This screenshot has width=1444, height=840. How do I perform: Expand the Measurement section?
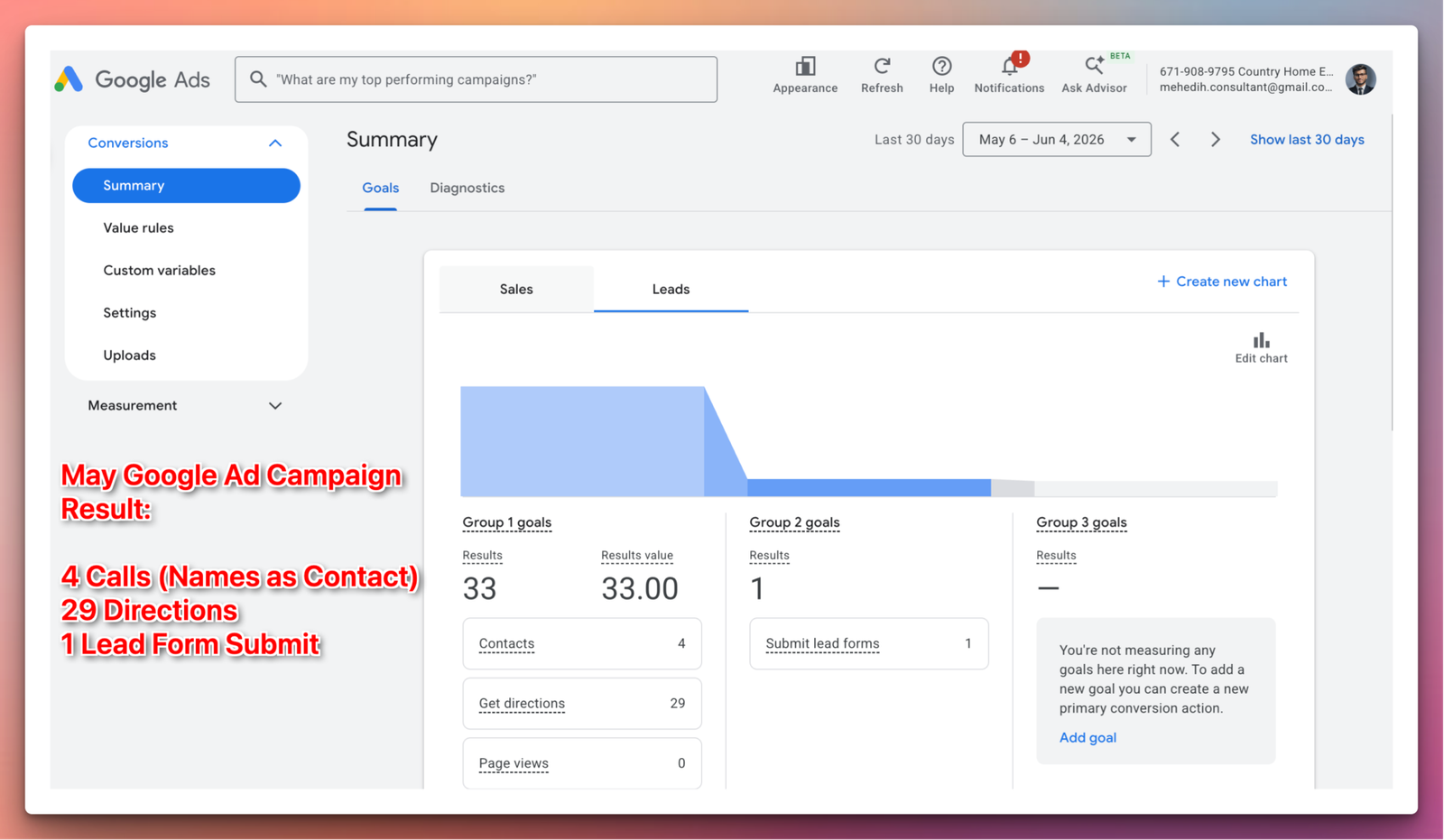275,406
